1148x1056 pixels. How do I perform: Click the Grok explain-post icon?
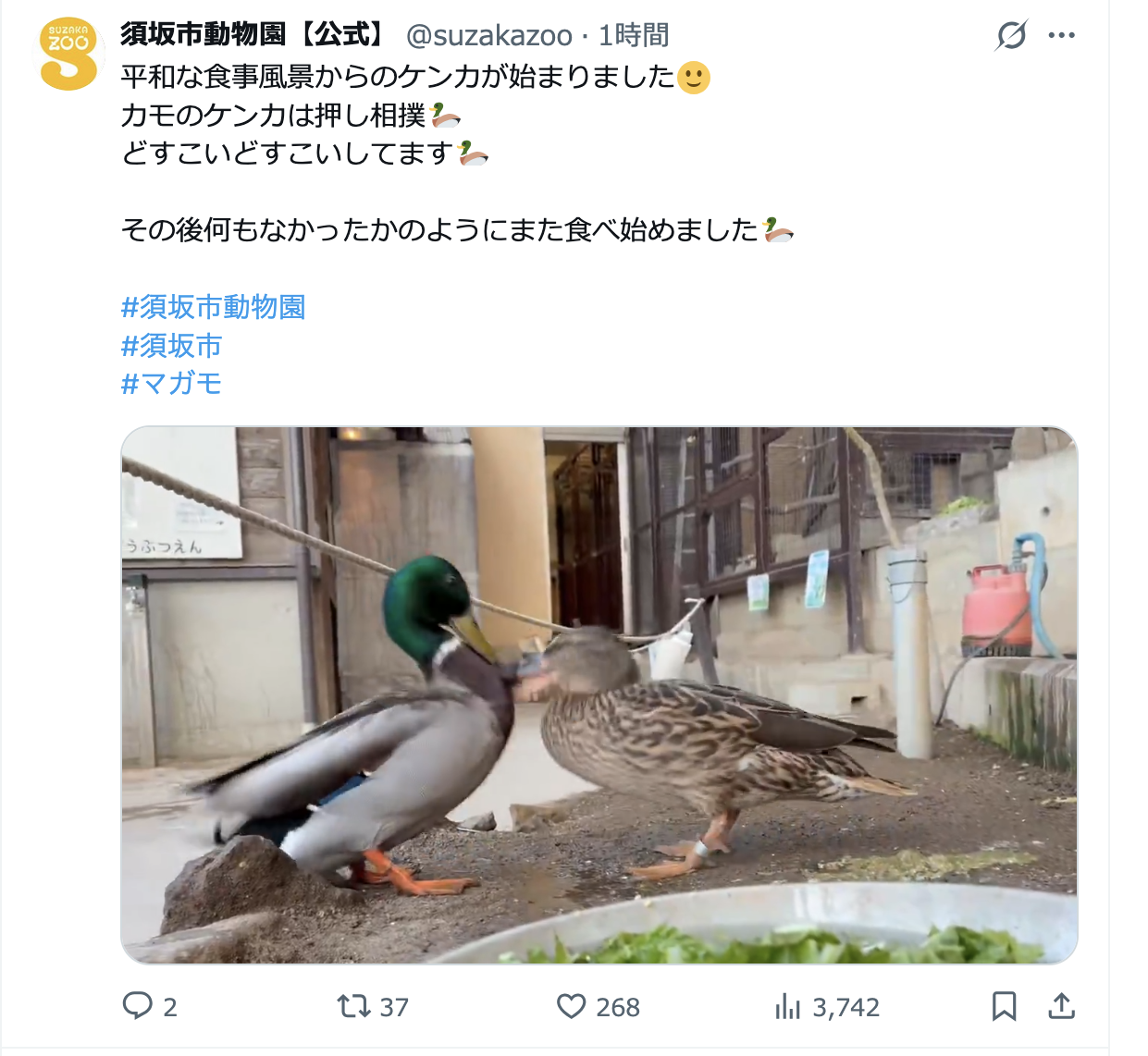pos(1011,36)
